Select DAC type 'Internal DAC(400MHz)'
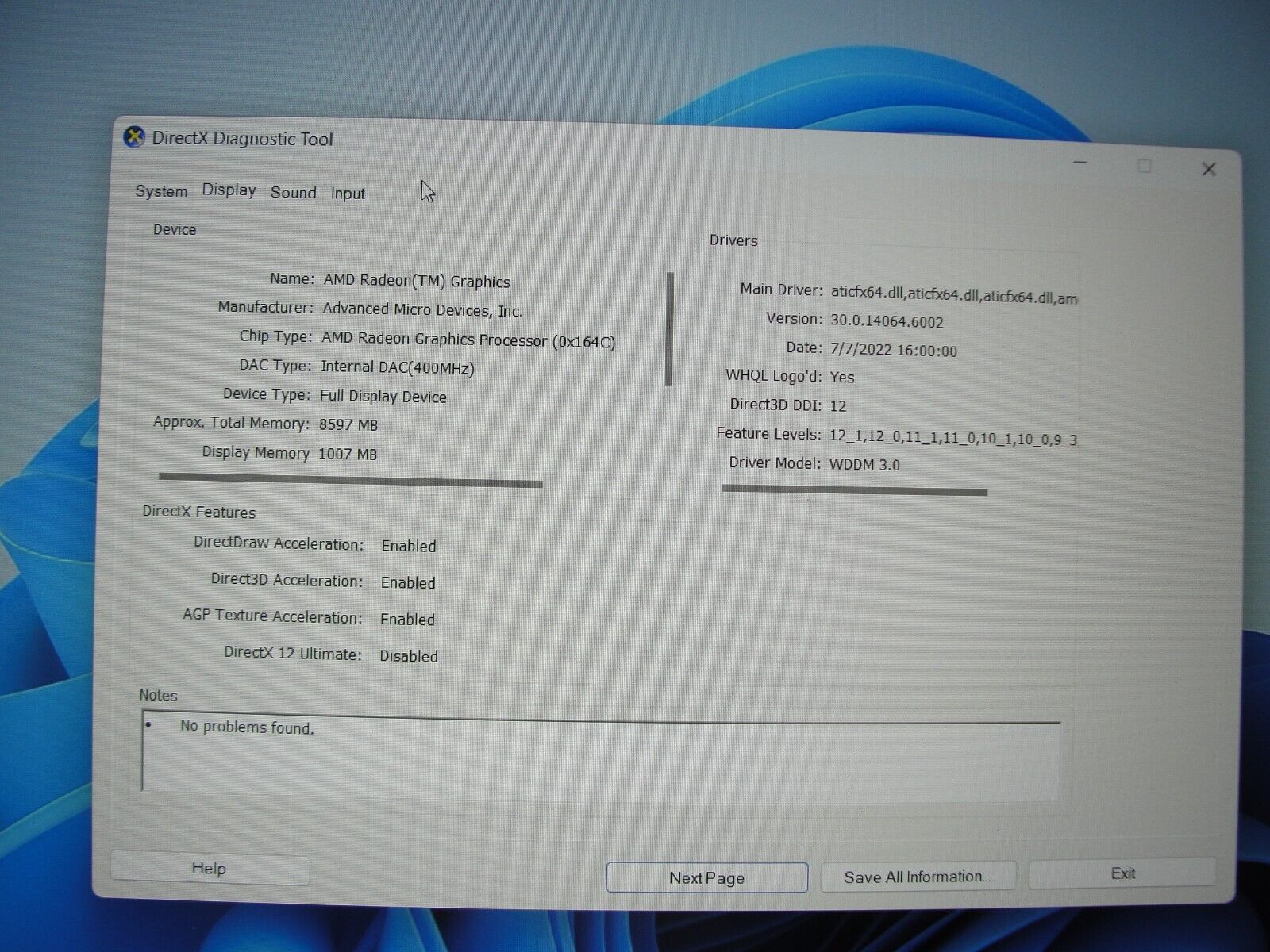 [x=398, y=367]
